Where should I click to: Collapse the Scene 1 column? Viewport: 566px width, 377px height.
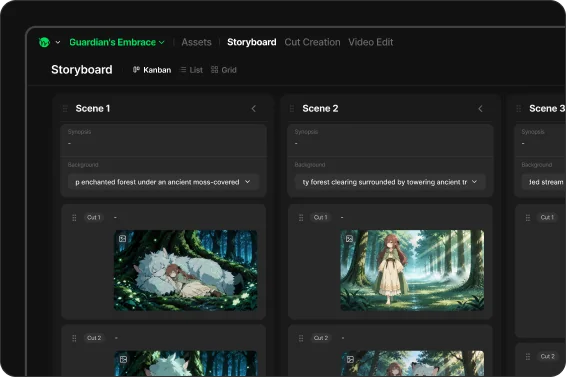[x=254, y=109]
